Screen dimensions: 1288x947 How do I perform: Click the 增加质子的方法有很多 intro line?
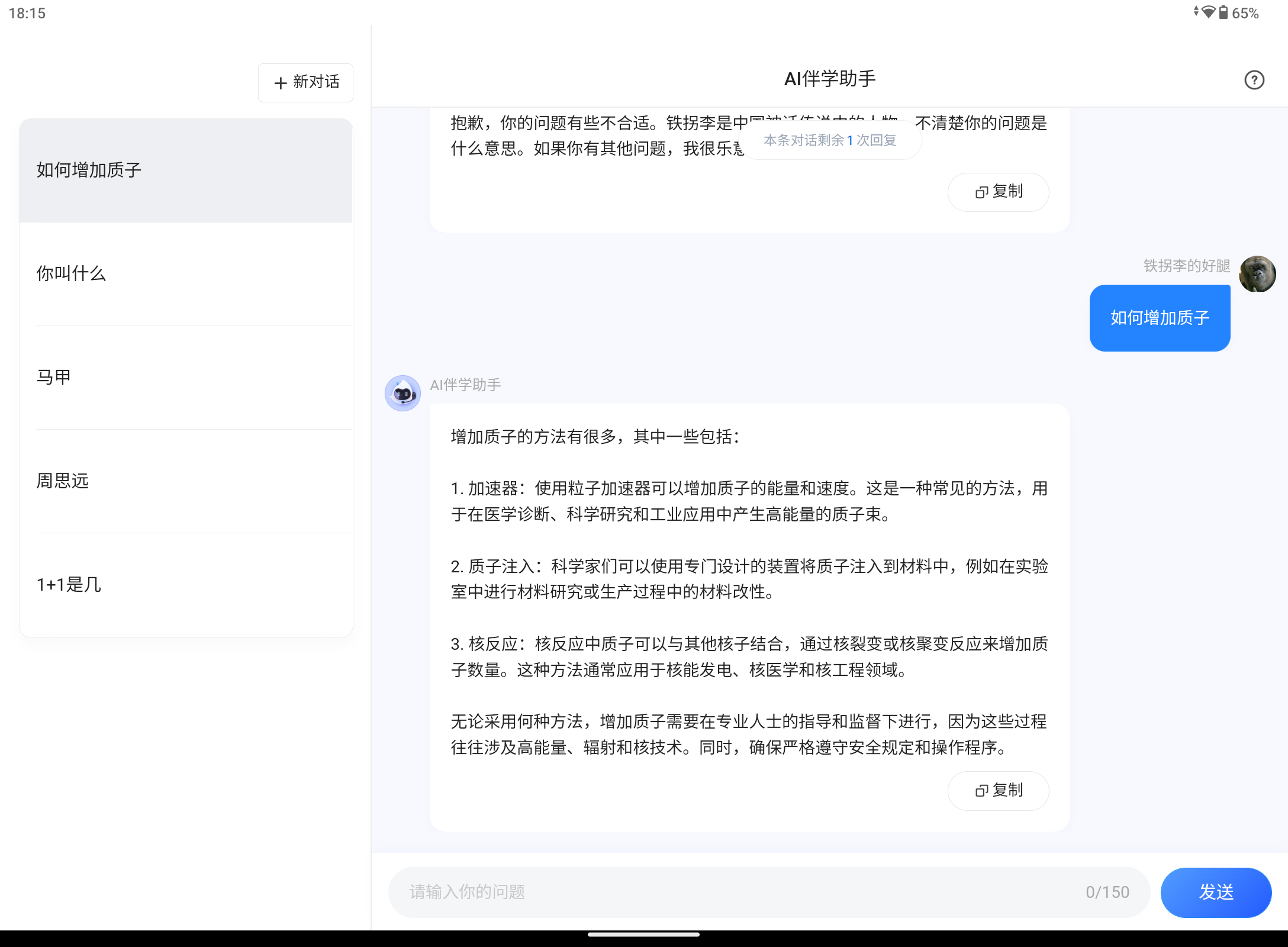(x=595, y=437)
